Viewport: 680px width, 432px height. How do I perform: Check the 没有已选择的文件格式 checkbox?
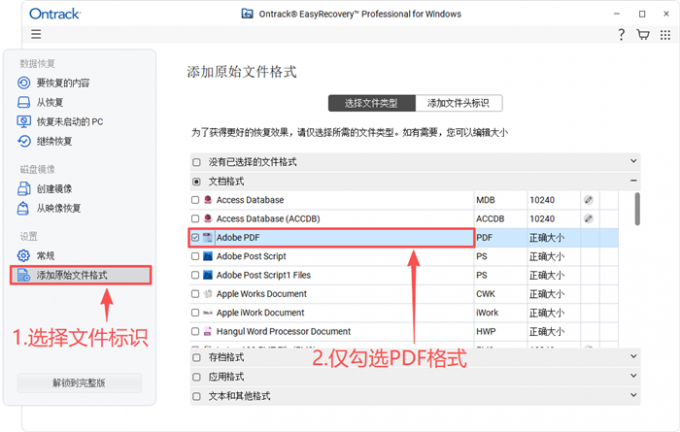tap(196, 162)
